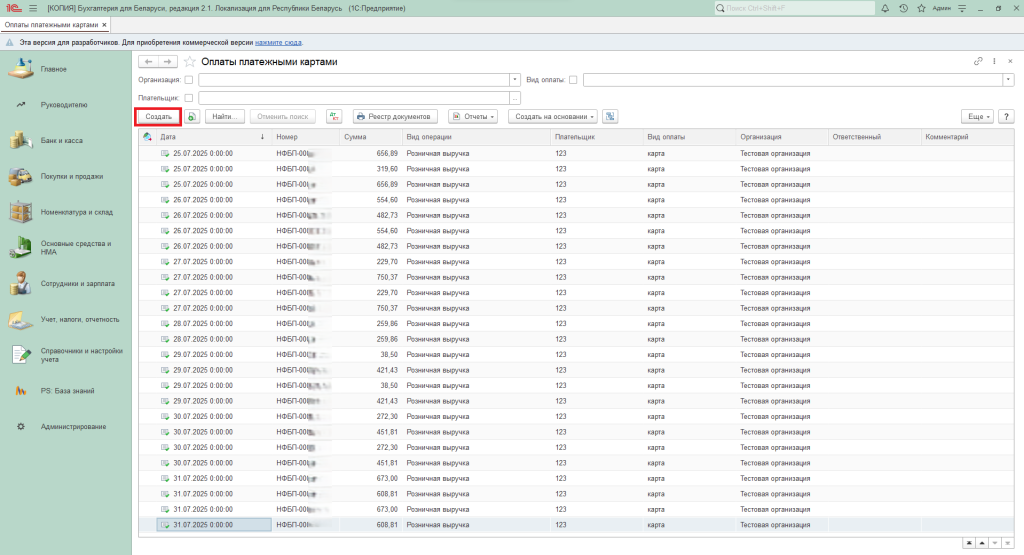Expand the Отчеты dropdown
This screenshot has width=1024, height=555.
click(473, 116)
